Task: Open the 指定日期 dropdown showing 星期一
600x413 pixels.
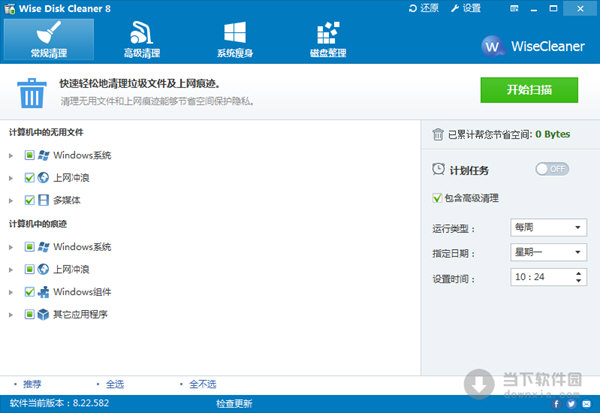Action: (548, 252)
